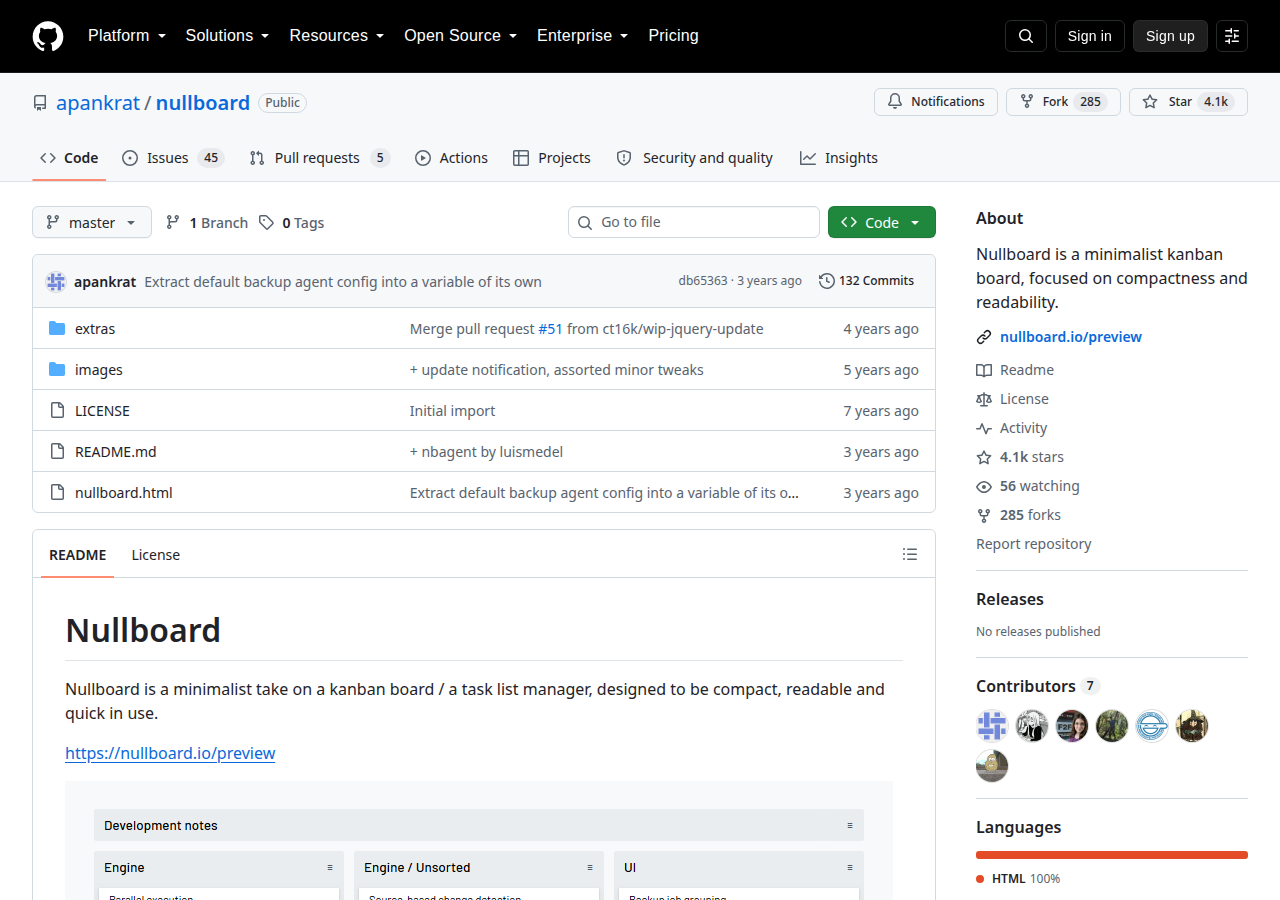
Task: Open the apankrat owner link
Action: coord(98,103)
